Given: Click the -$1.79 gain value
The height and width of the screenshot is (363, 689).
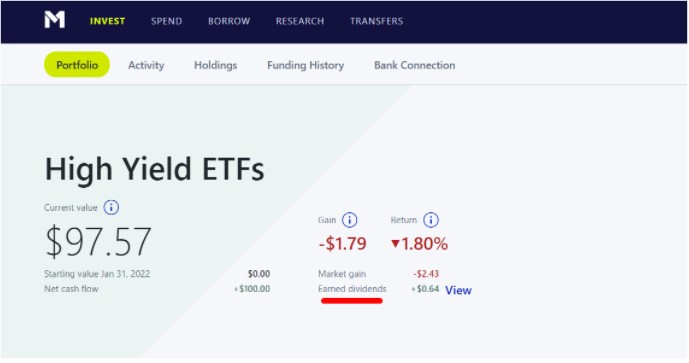Looking at the screenshot, I should (x=342, y=243).
